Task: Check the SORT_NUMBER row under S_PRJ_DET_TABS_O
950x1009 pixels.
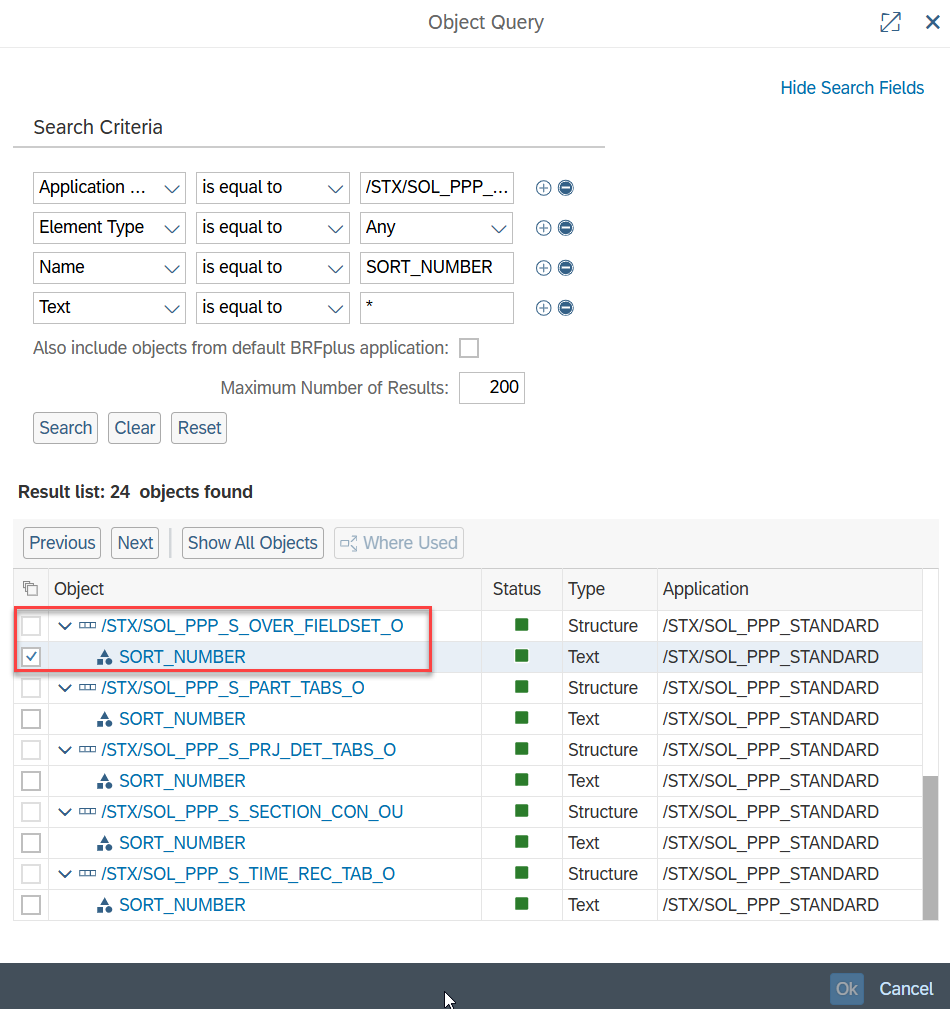Action: click(x=31, y=781)
